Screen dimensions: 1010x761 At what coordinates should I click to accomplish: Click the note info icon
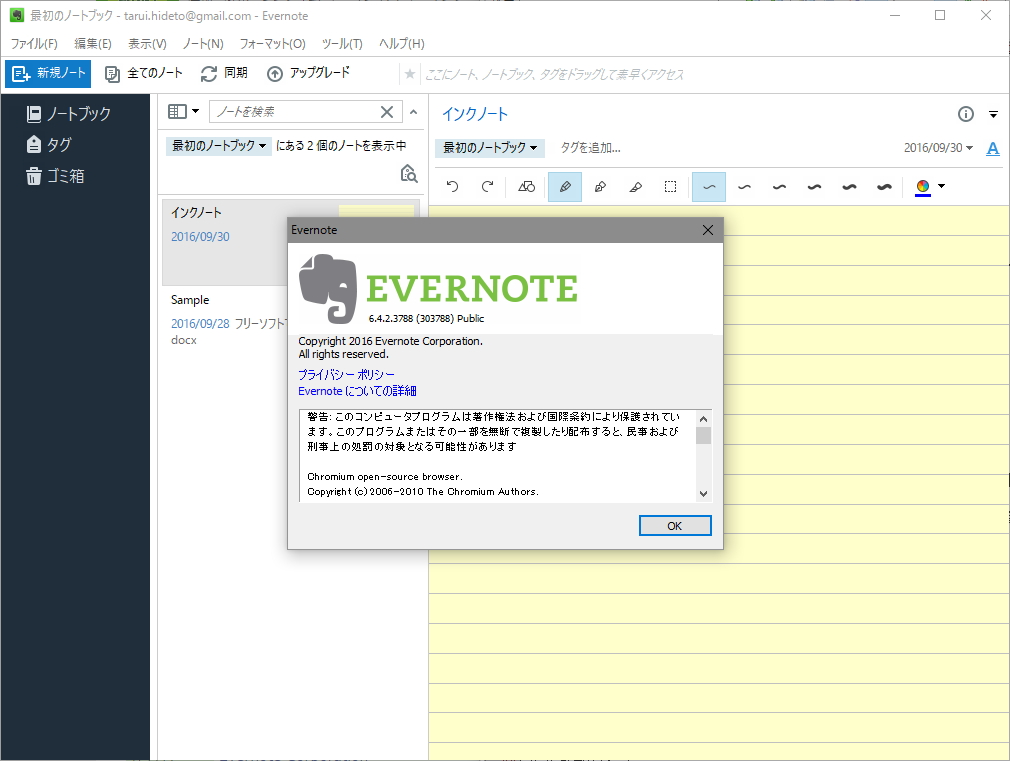pyautogui.click(x=965, y=114)
